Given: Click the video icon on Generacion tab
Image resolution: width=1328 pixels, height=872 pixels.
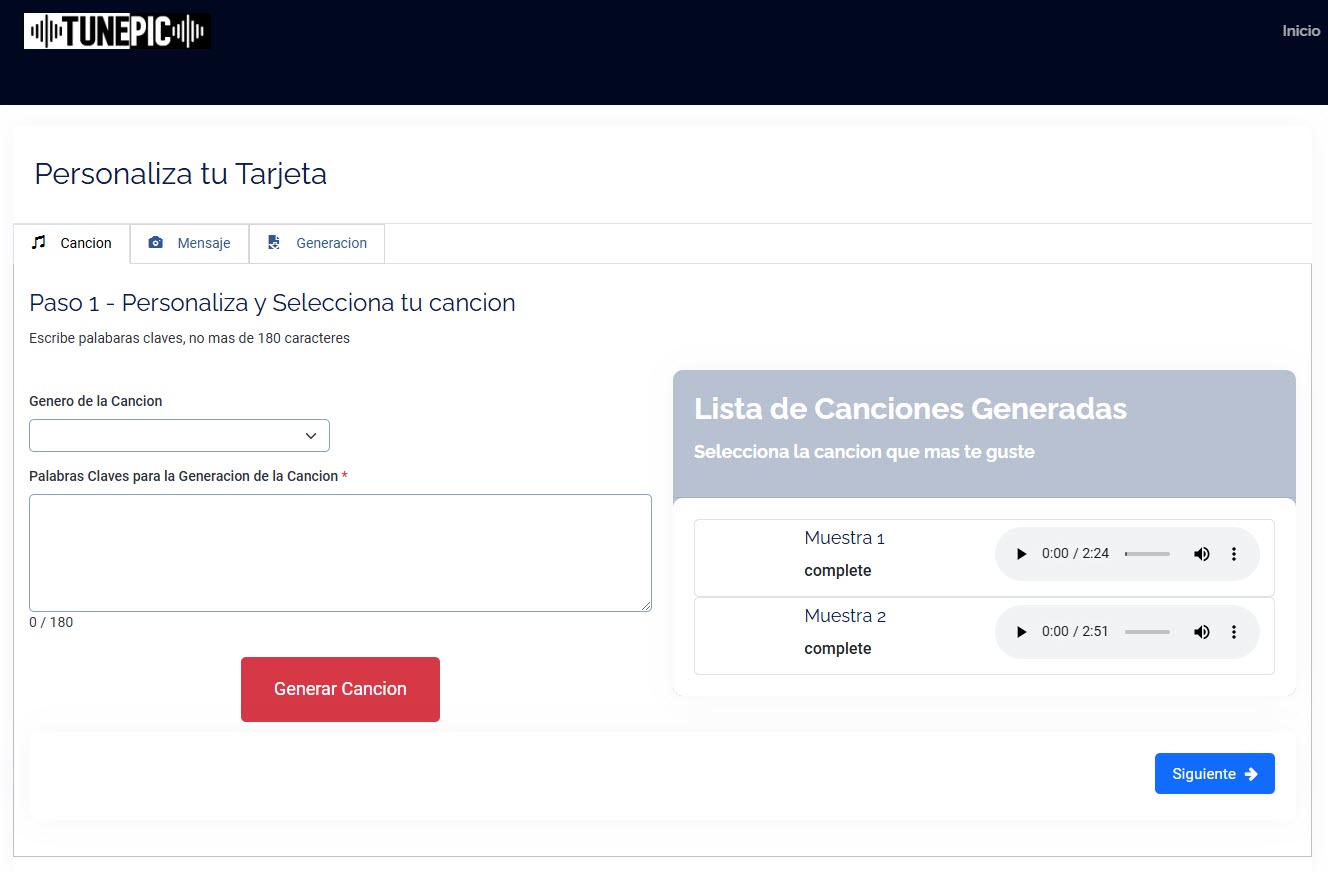Looking at the screenshot, I should click(x=273, y=243).
